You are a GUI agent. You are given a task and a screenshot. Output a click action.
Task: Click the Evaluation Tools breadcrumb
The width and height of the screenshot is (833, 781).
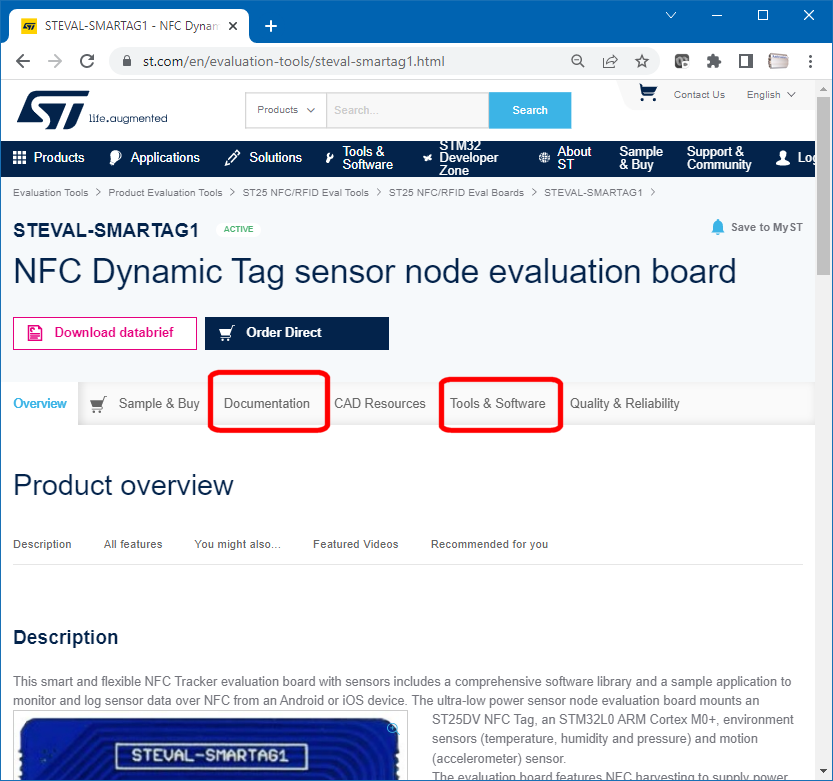[50, 193]
